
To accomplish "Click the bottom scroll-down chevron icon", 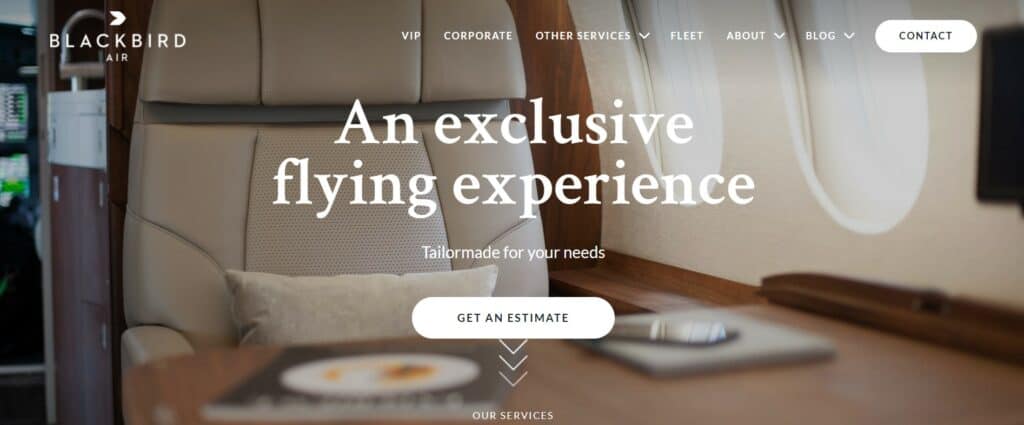I will pos(513,379).
